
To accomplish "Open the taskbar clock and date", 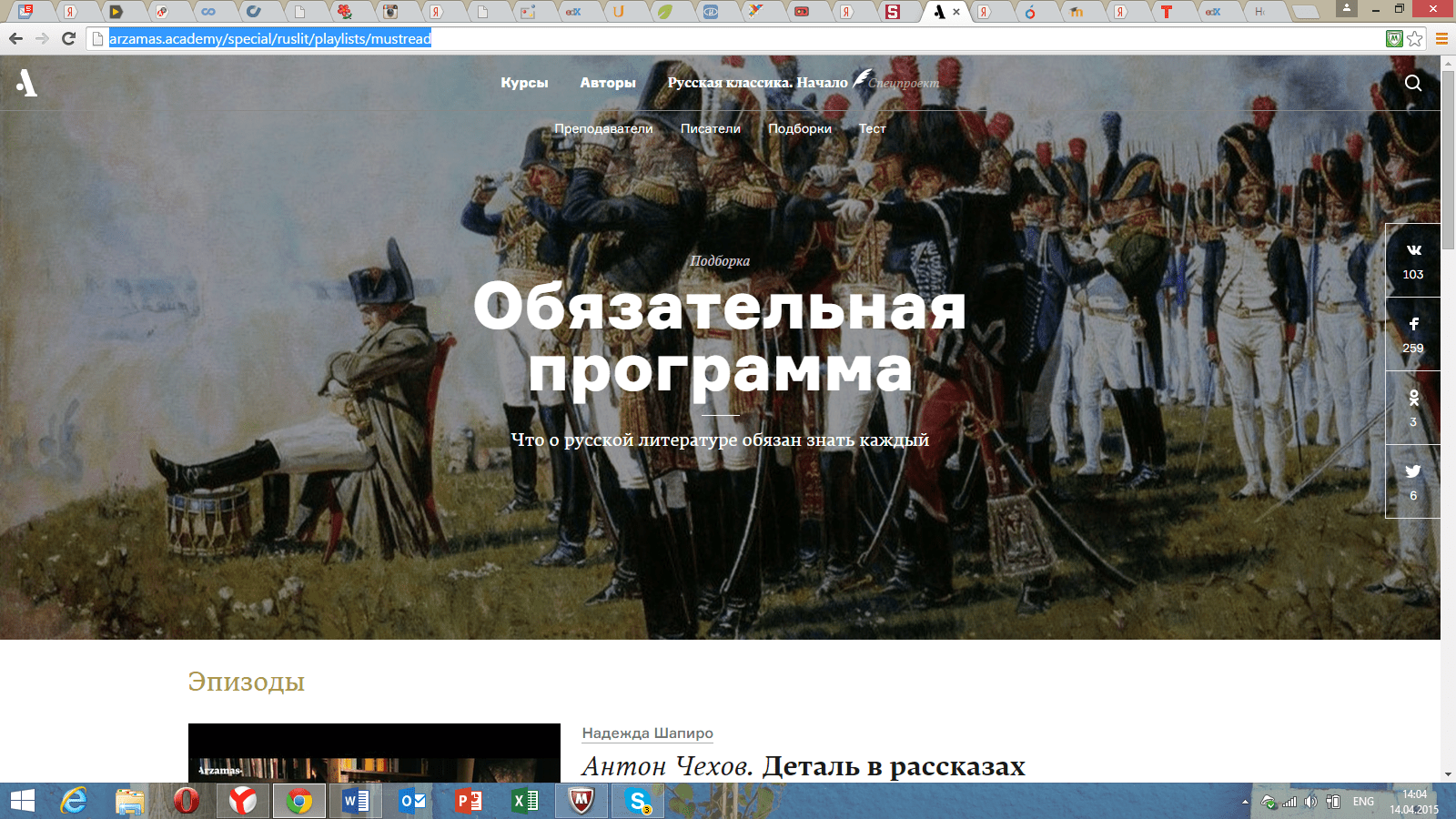I will 1414,802.
